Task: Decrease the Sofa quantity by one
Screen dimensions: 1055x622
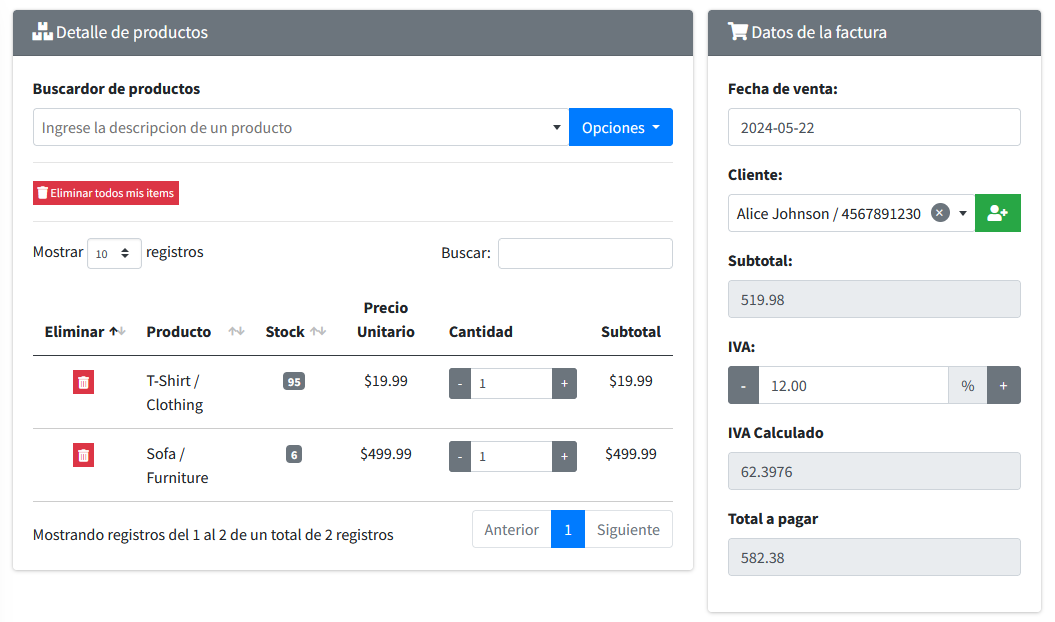Action: coord(460,456)
